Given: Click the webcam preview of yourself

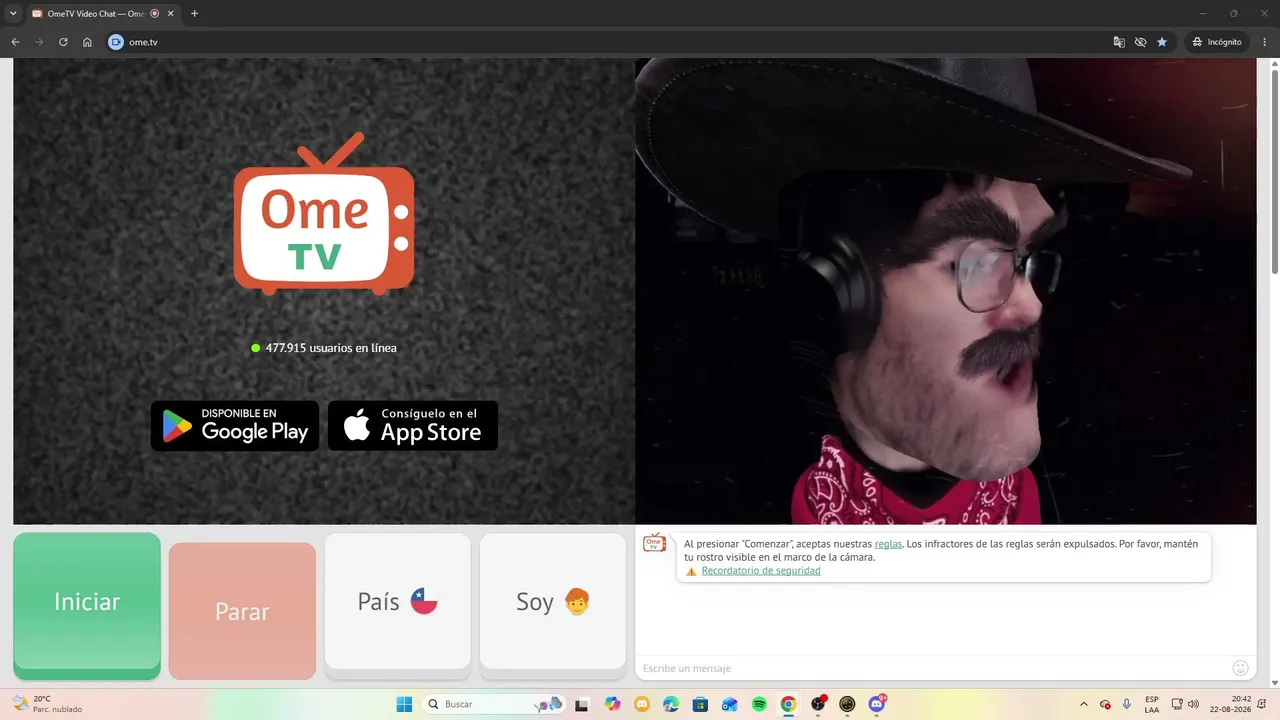Looking at the screenshot, I should pos(945,291).
